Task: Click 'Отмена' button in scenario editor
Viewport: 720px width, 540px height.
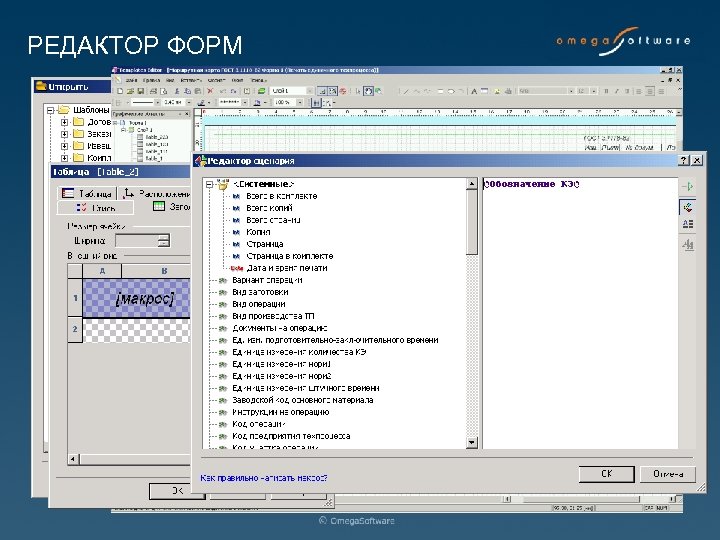Action: point(668,474)
